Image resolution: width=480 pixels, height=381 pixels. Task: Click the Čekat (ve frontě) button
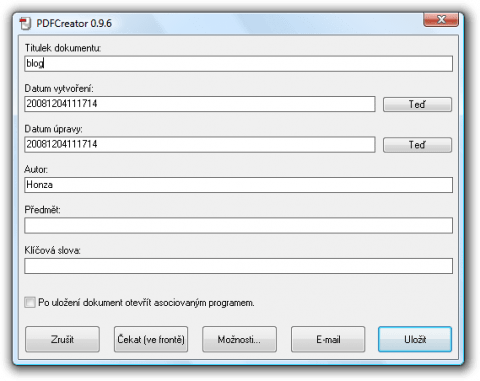(151, 339)
